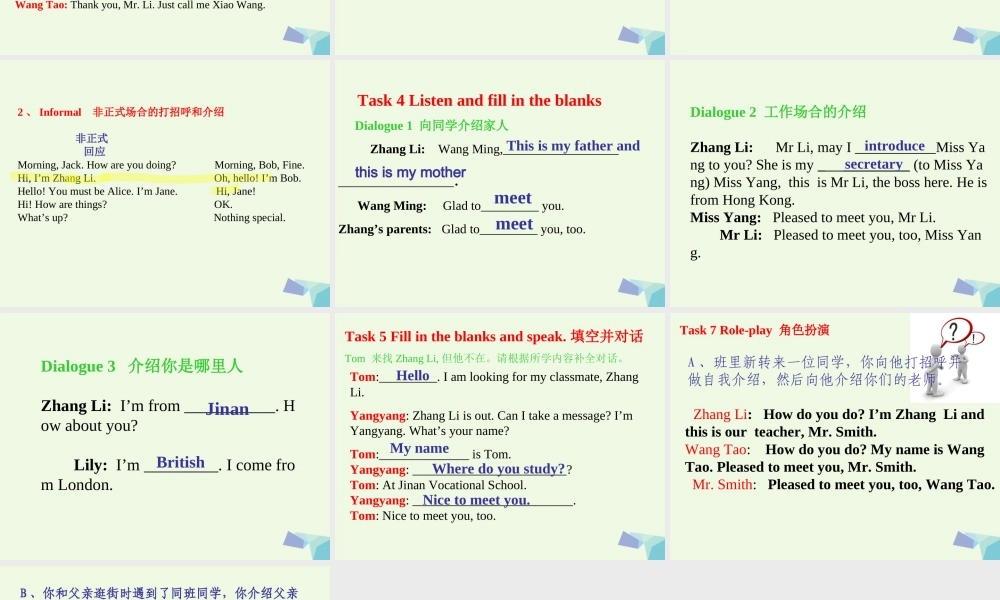Click "Wang Tao: Thank you, Mr. Li" line
Image resolution: width=1000 pixels, height=600 pixels.
coord(140,5)
